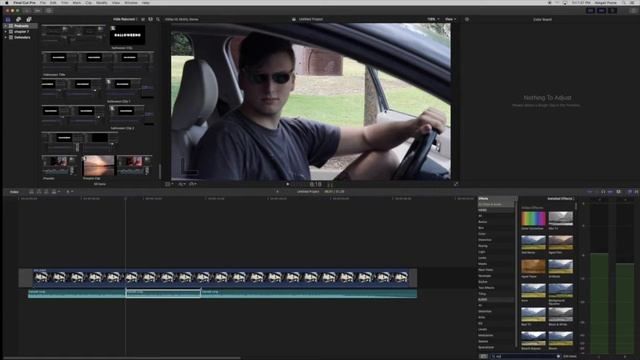
Task: Click the insert clip edit icon
Action: [x=39, y=191]
